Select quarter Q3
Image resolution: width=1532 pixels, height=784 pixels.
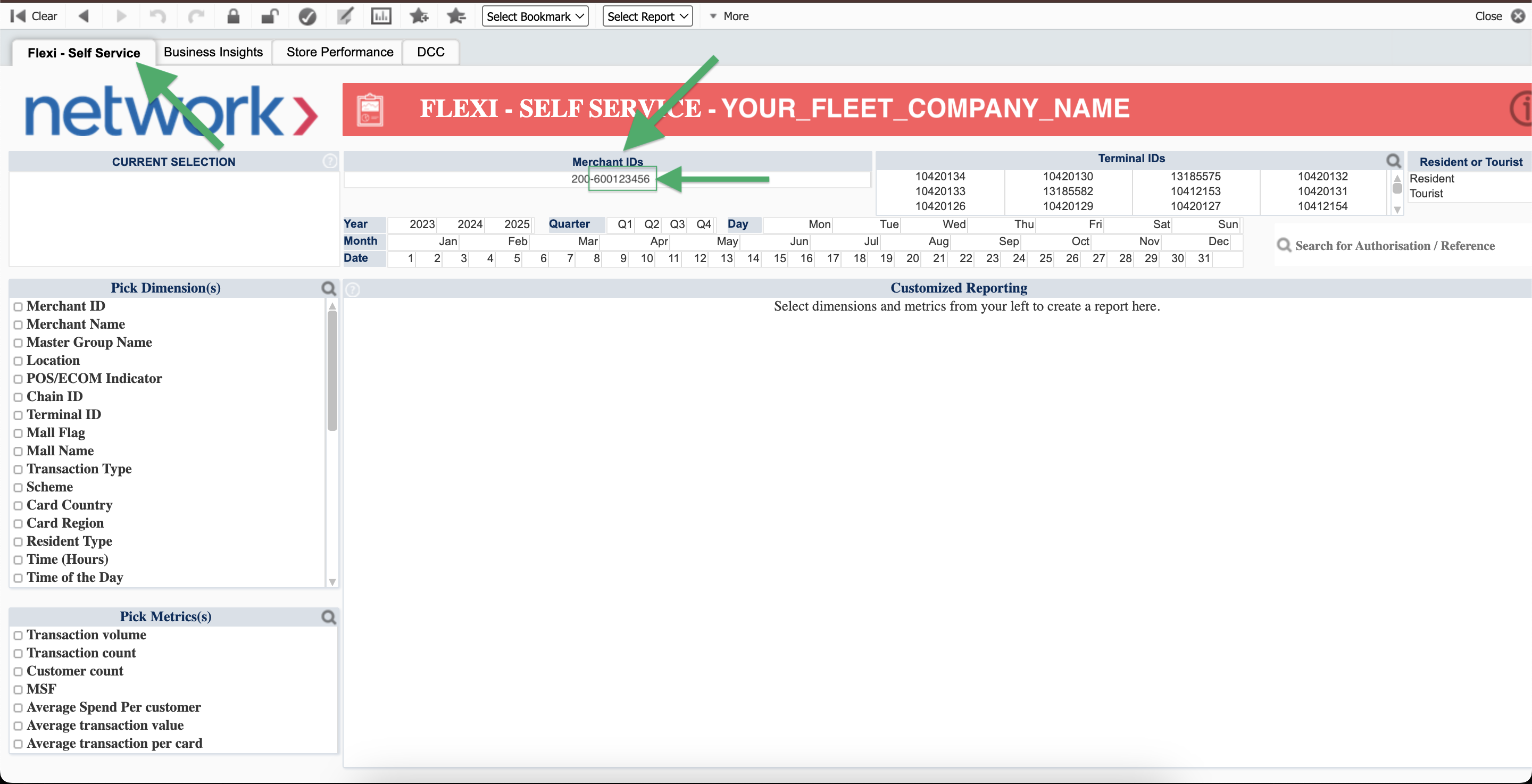[675, 224]
